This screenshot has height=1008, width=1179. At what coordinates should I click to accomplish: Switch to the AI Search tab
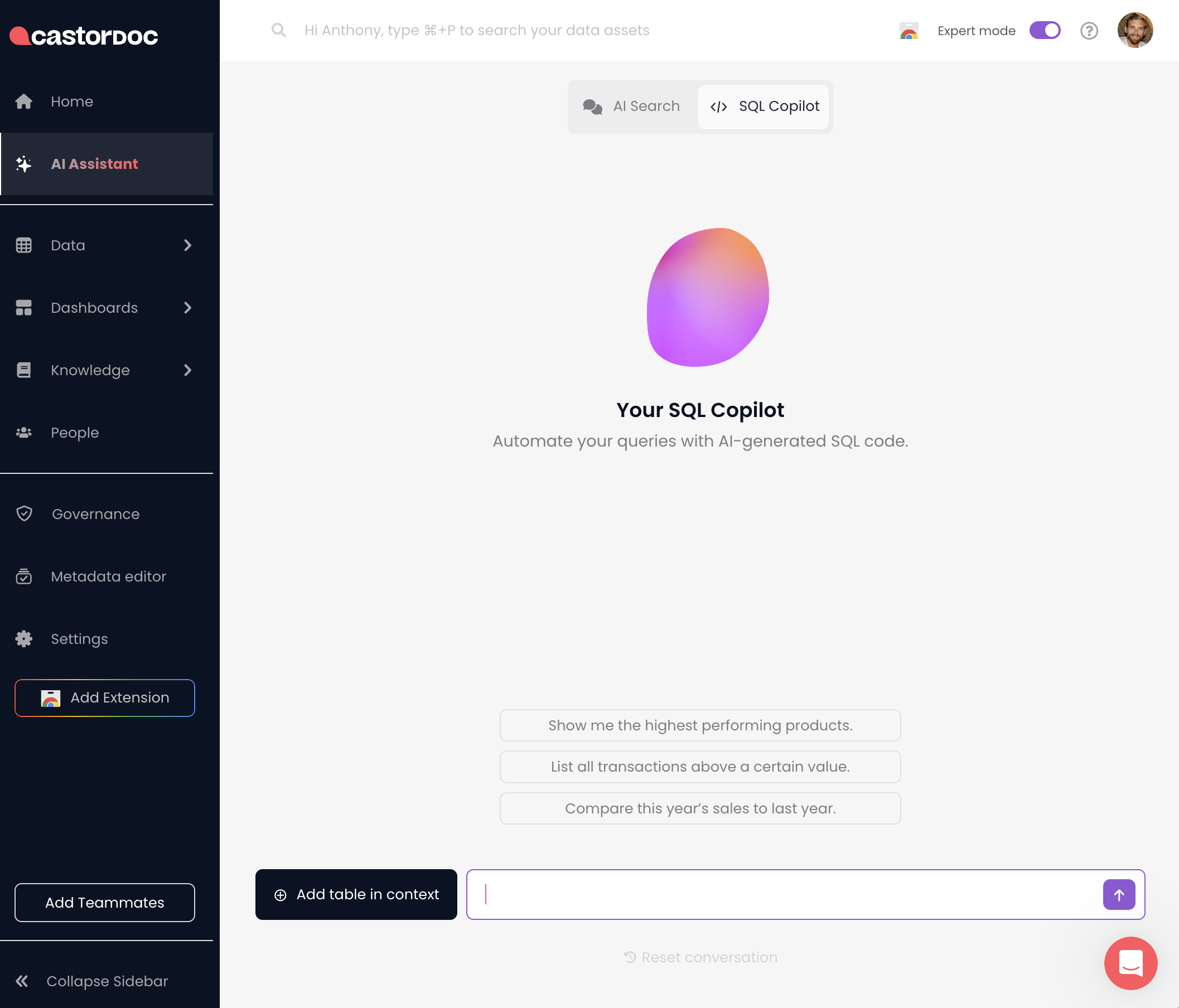632,106
